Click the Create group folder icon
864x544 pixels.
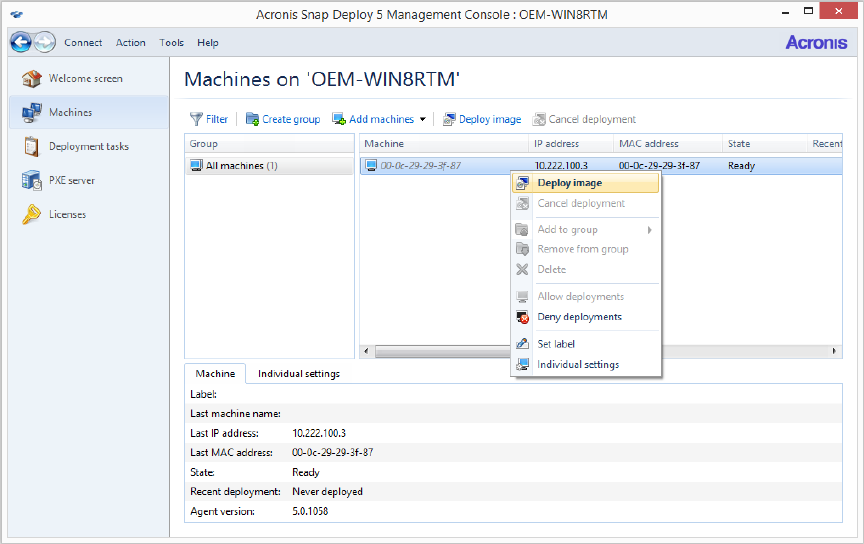(x=252, y=119)
